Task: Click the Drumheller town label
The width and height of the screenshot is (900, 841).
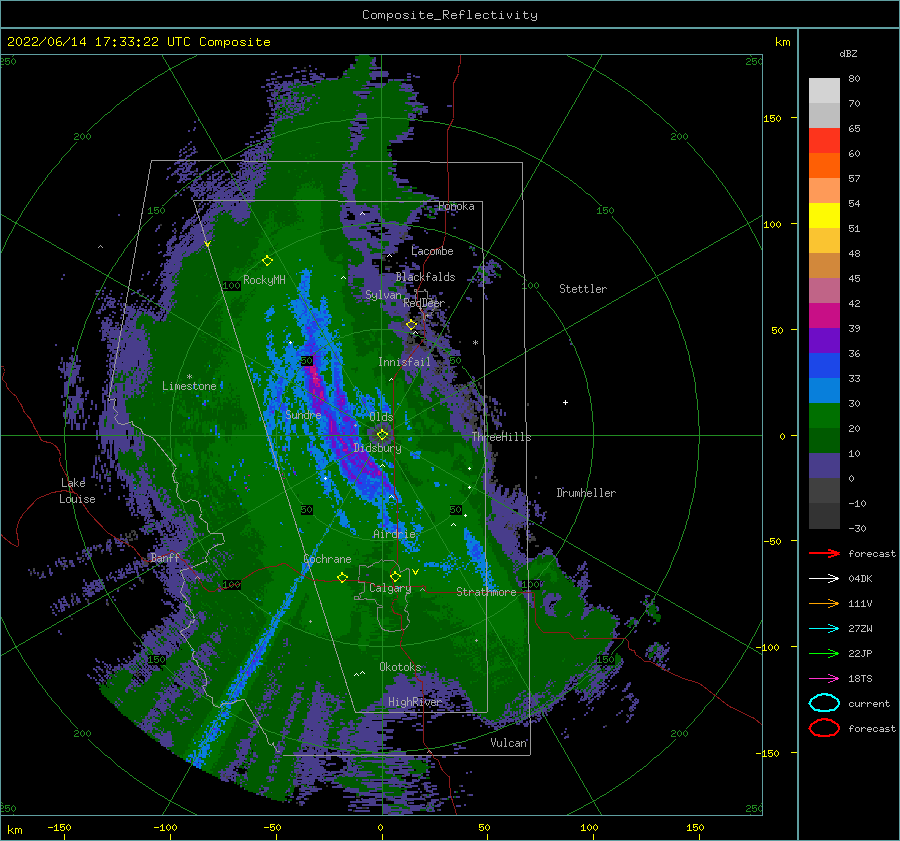Action: [586, 493]
